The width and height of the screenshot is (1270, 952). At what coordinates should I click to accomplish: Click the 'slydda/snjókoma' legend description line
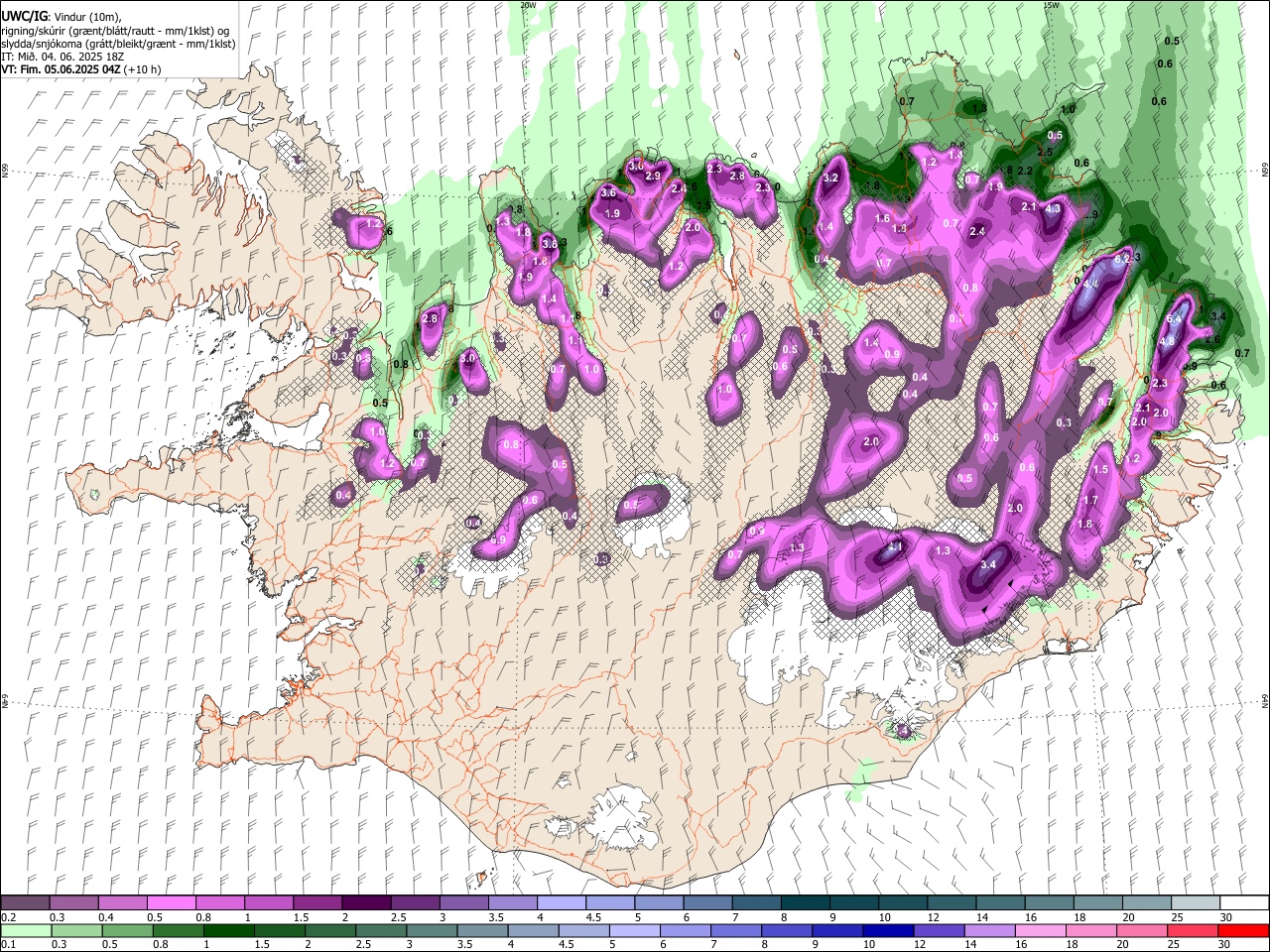coord(117,44)
